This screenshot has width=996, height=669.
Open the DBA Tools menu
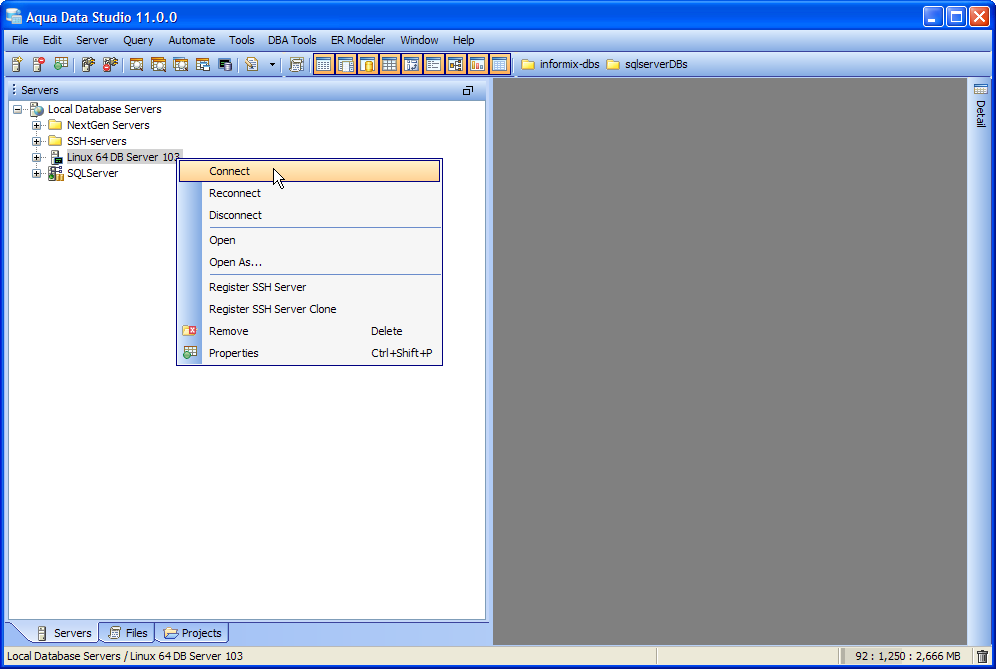pos(292,40)
